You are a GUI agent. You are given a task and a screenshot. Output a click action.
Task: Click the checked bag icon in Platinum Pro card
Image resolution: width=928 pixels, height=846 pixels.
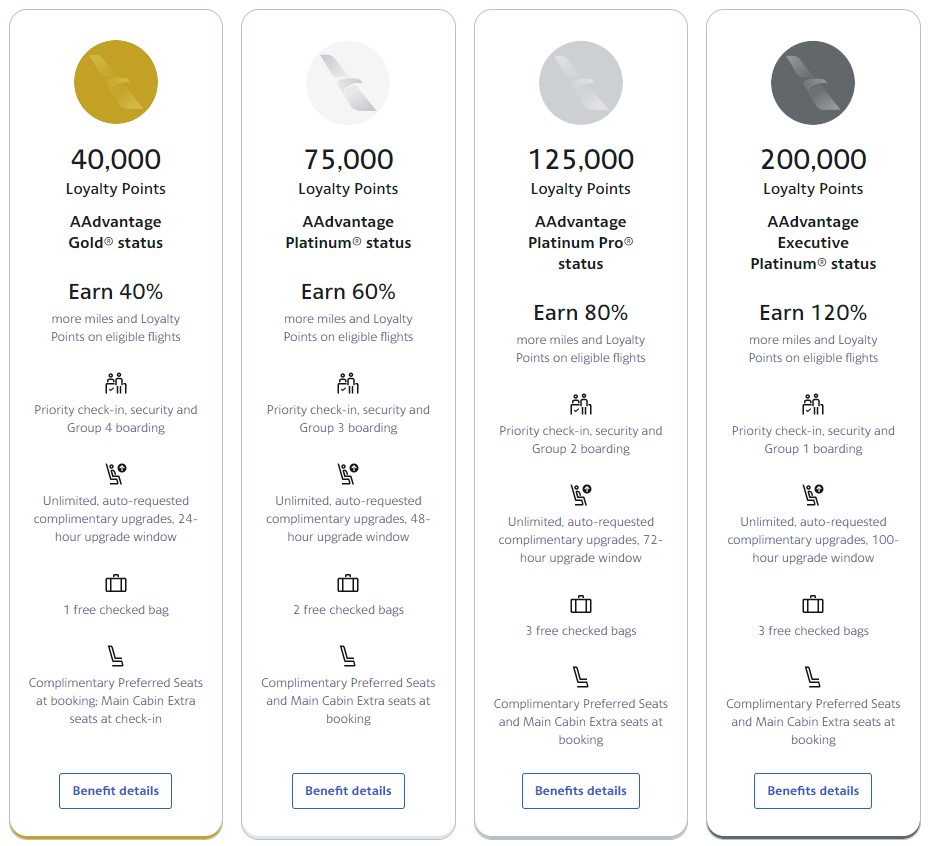pyautogui.click(x=581, y=604)
